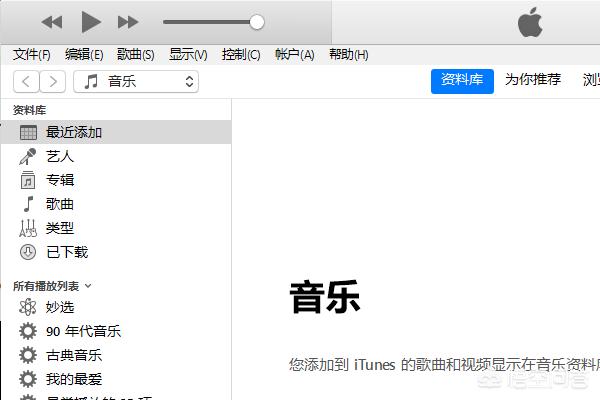The image size is (600, 400).
Task: Click the gear icon beside 90 年代音乐
Action: coord(28,331)
